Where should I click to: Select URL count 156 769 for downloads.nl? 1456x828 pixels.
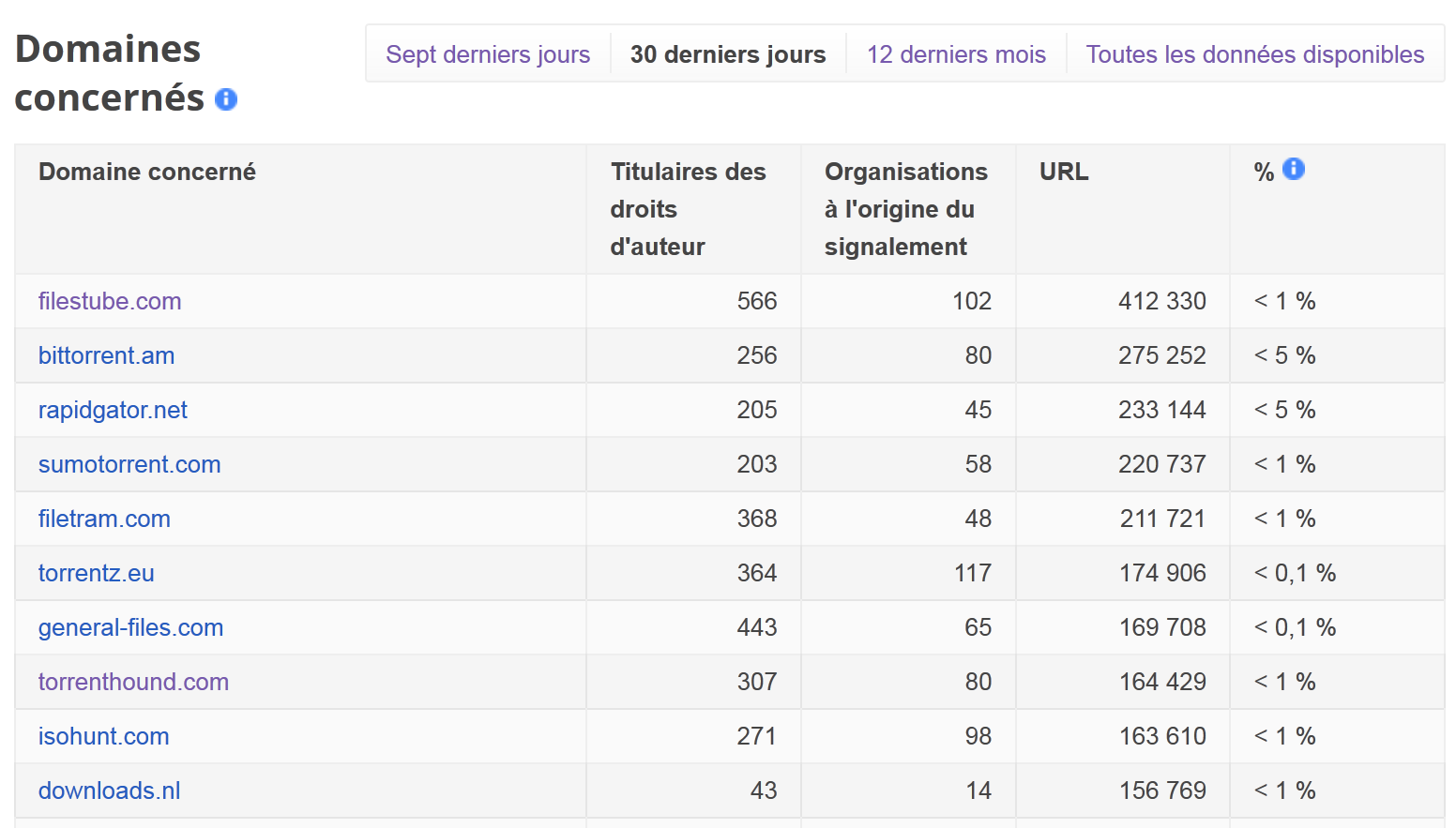tap(1162, 790)
